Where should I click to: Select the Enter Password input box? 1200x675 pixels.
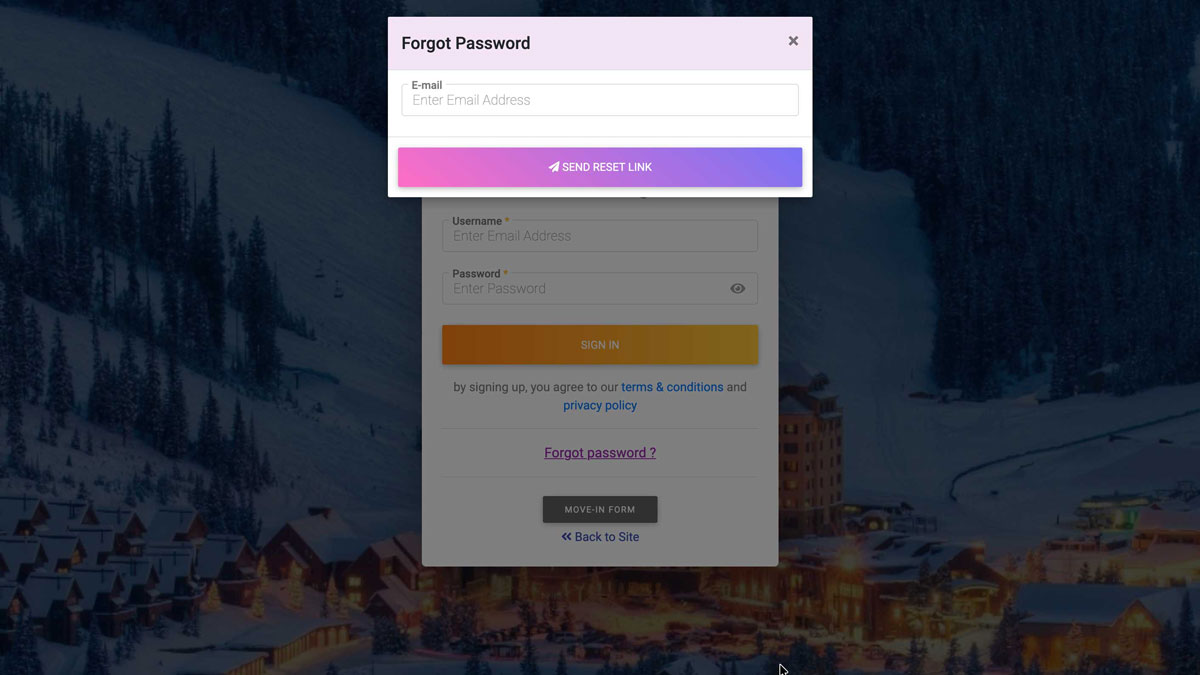click(585, 289)
